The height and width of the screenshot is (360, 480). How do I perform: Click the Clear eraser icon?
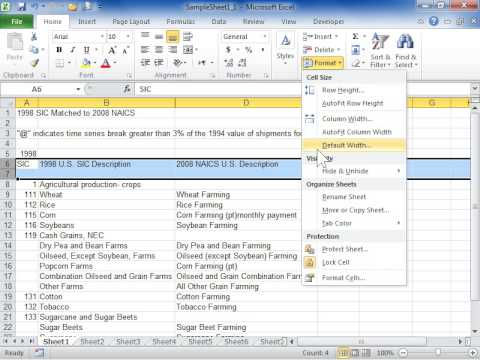coord(356,63)
